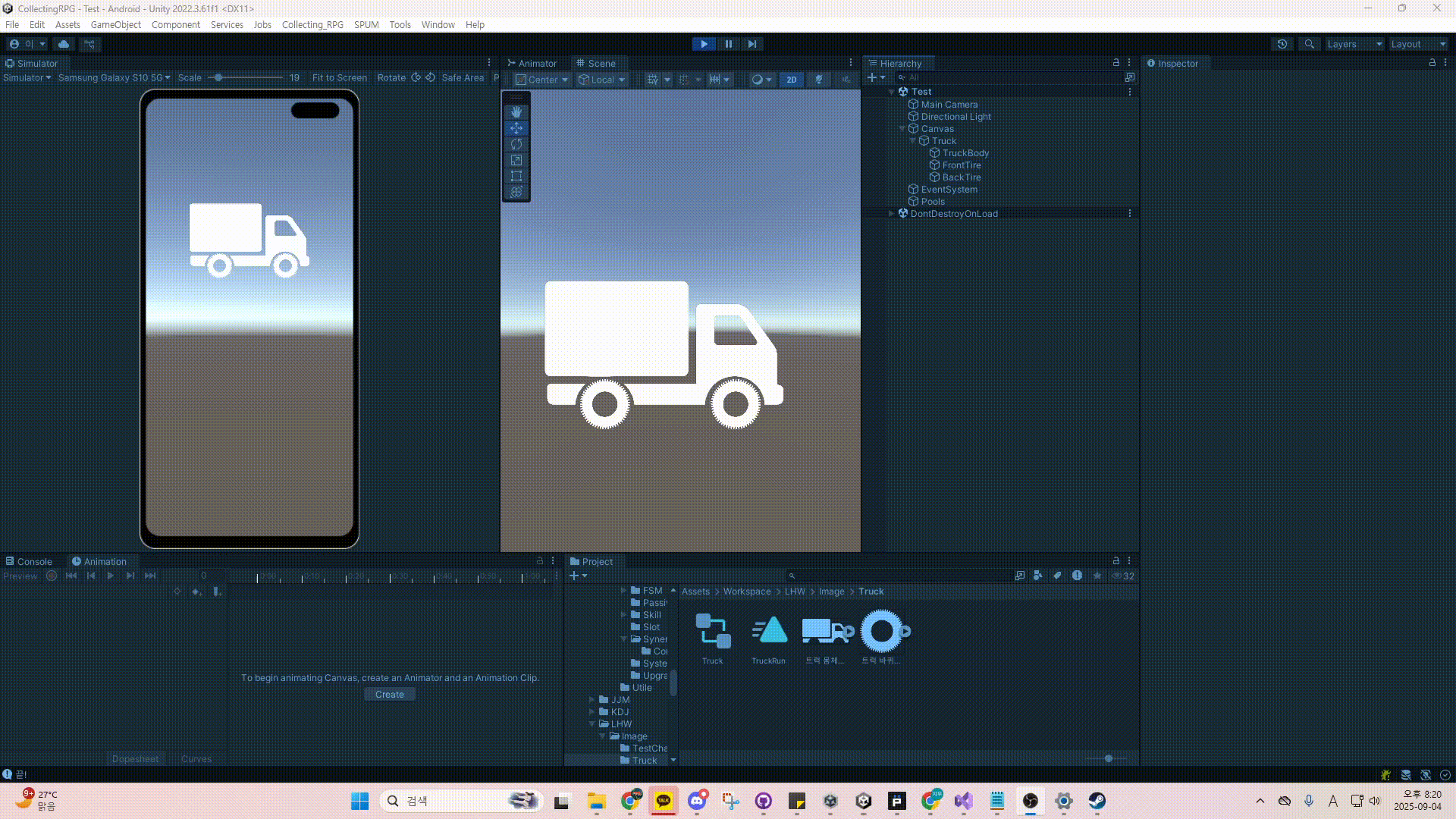Image resolution: width=1456 pixels, height=819 pixels.
Task: Select the Hand tool in Scene view
Action: (x=516, y=111)
